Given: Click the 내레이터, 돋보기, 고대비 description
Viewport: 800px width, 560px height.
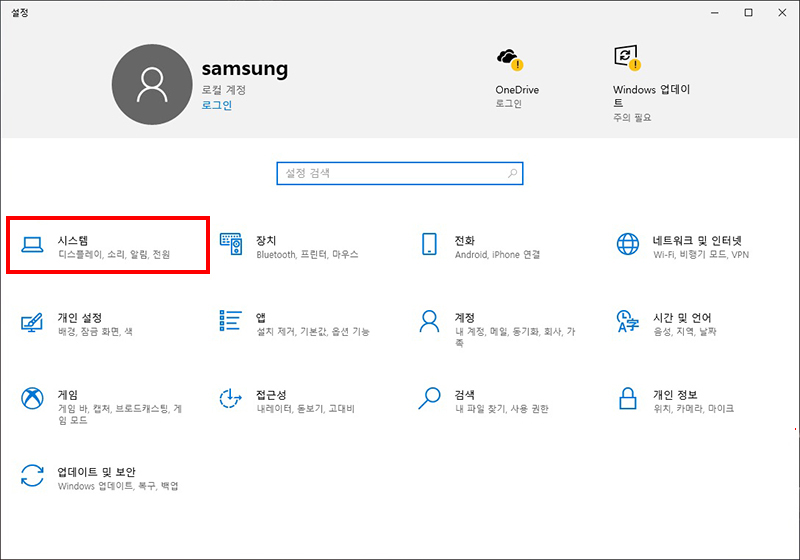Looking at the screenshot, I should tap(305, 409).
